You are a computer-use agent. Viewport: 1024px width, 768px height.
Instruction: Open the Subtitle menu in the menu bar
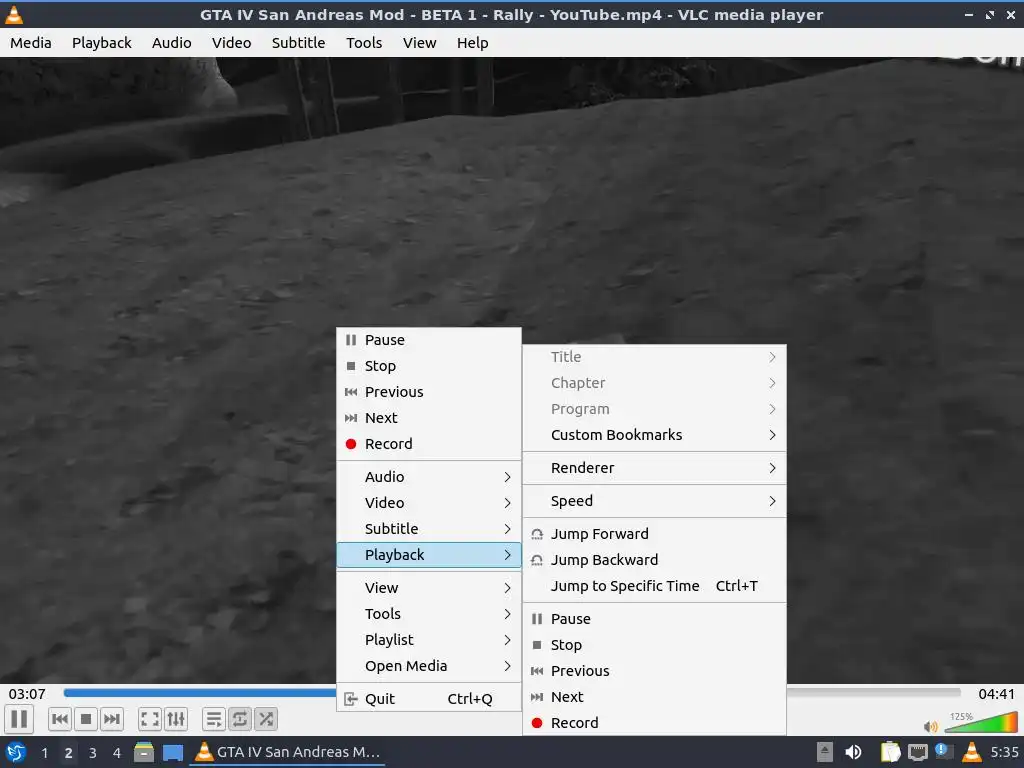[298, 42]
